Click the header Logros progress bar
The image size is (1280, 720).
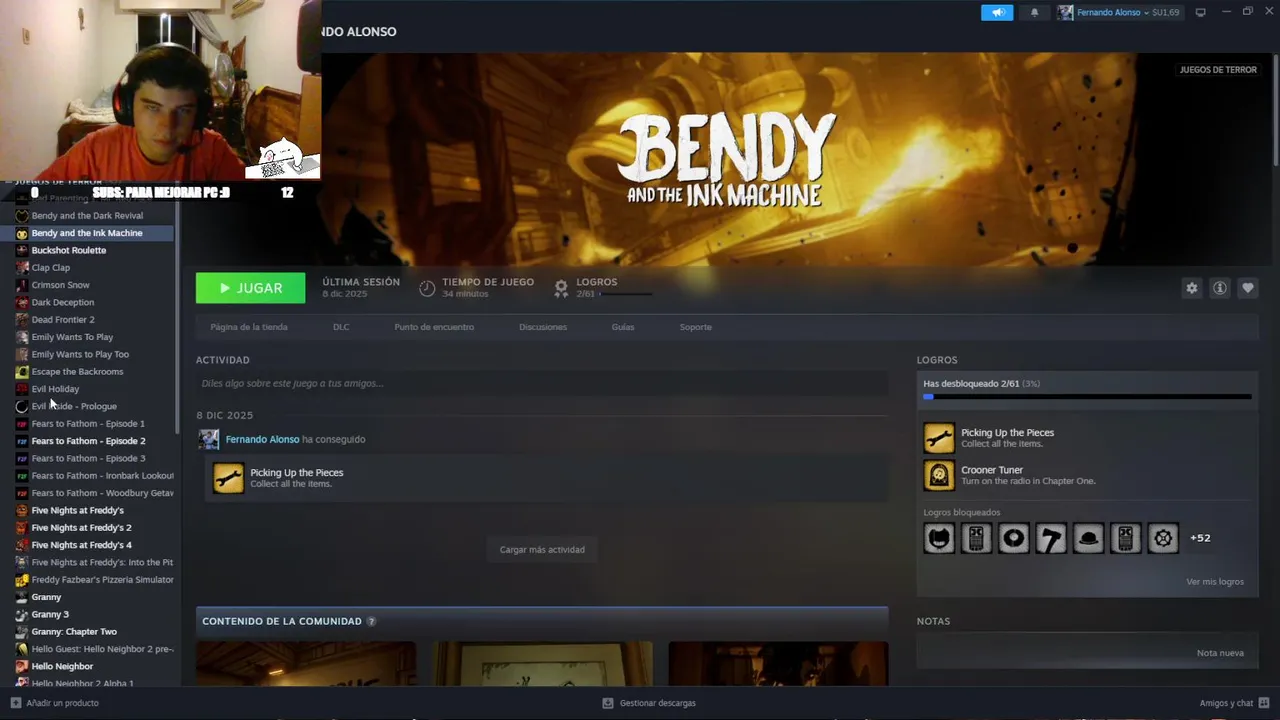click(x=626, y=294)
